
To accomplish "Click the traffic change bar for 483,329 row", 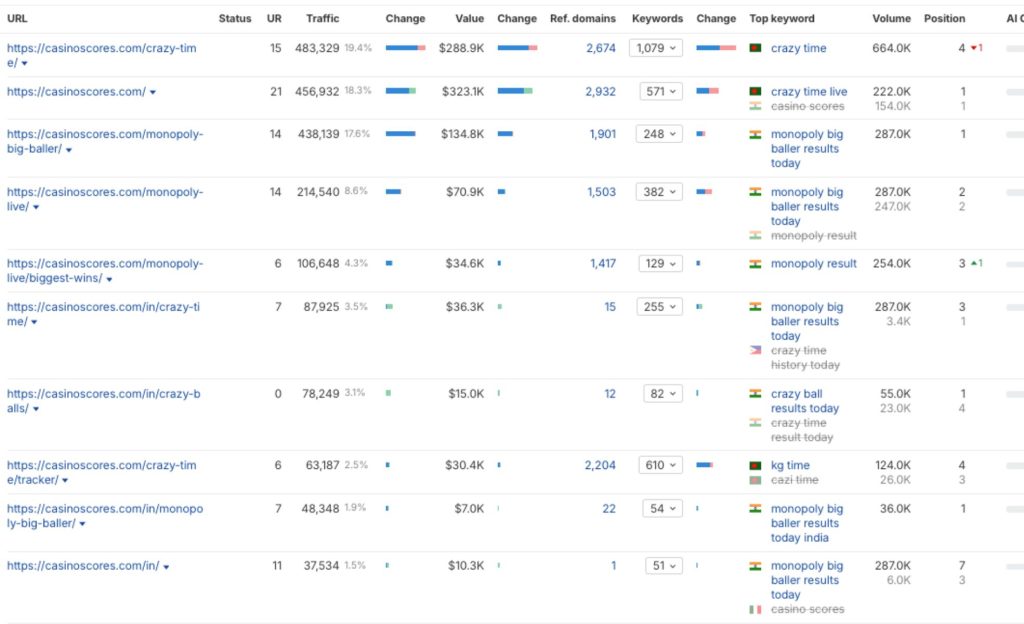I will pos(405,48).
